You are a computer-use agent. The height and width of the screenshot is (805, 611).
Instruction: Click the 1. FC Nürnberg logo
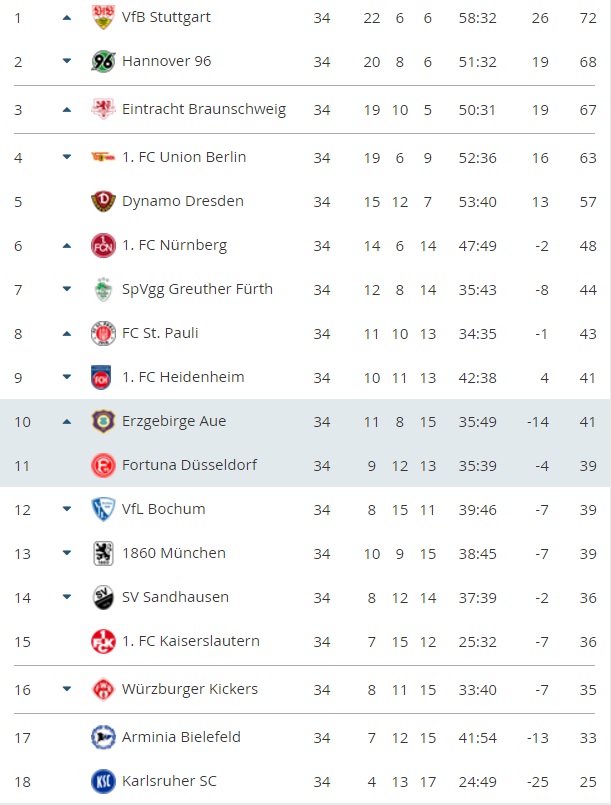(103, 245)
